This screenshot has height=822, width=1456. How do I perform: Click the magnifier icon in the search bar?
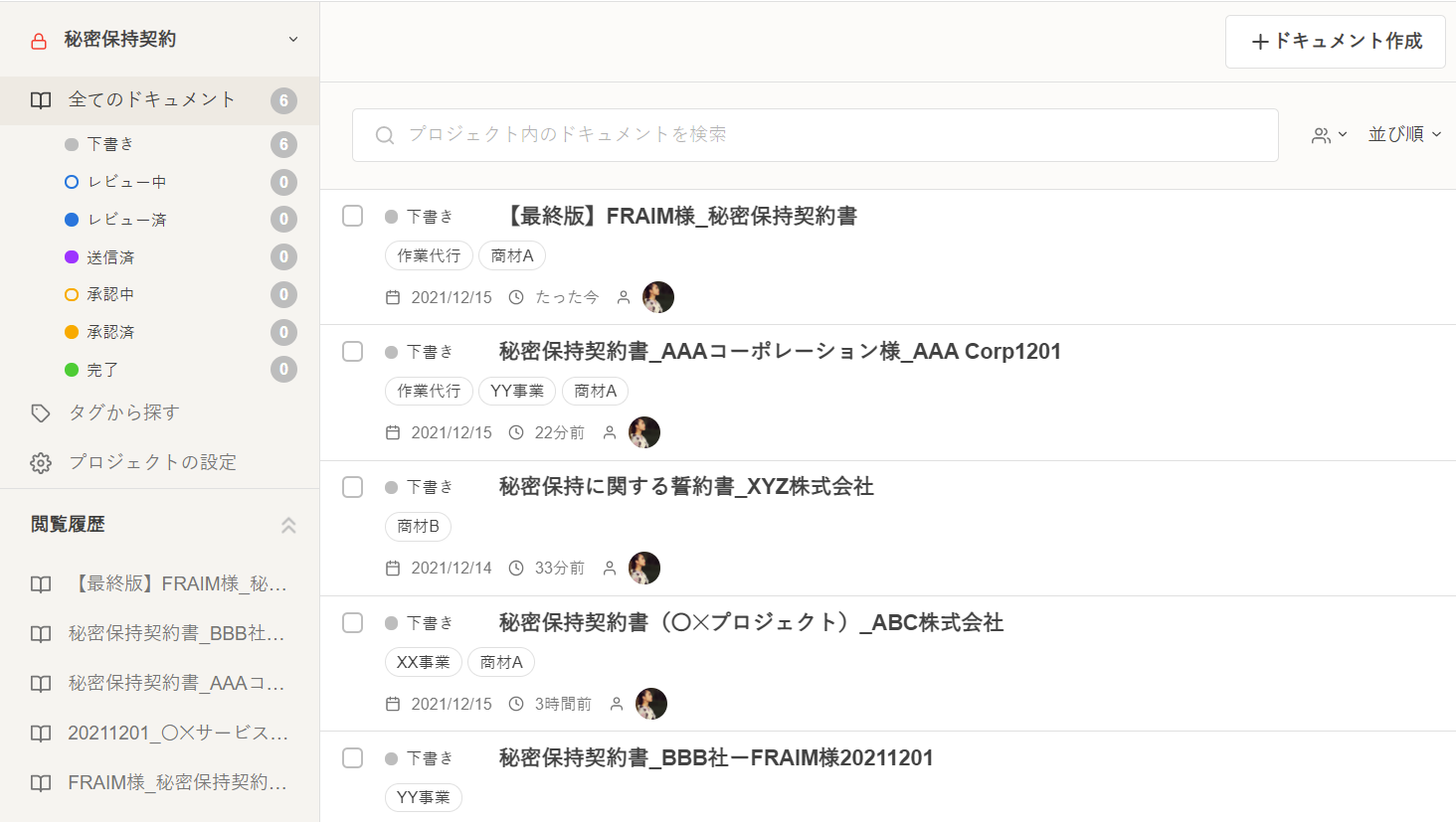click(x=384, y=135)
